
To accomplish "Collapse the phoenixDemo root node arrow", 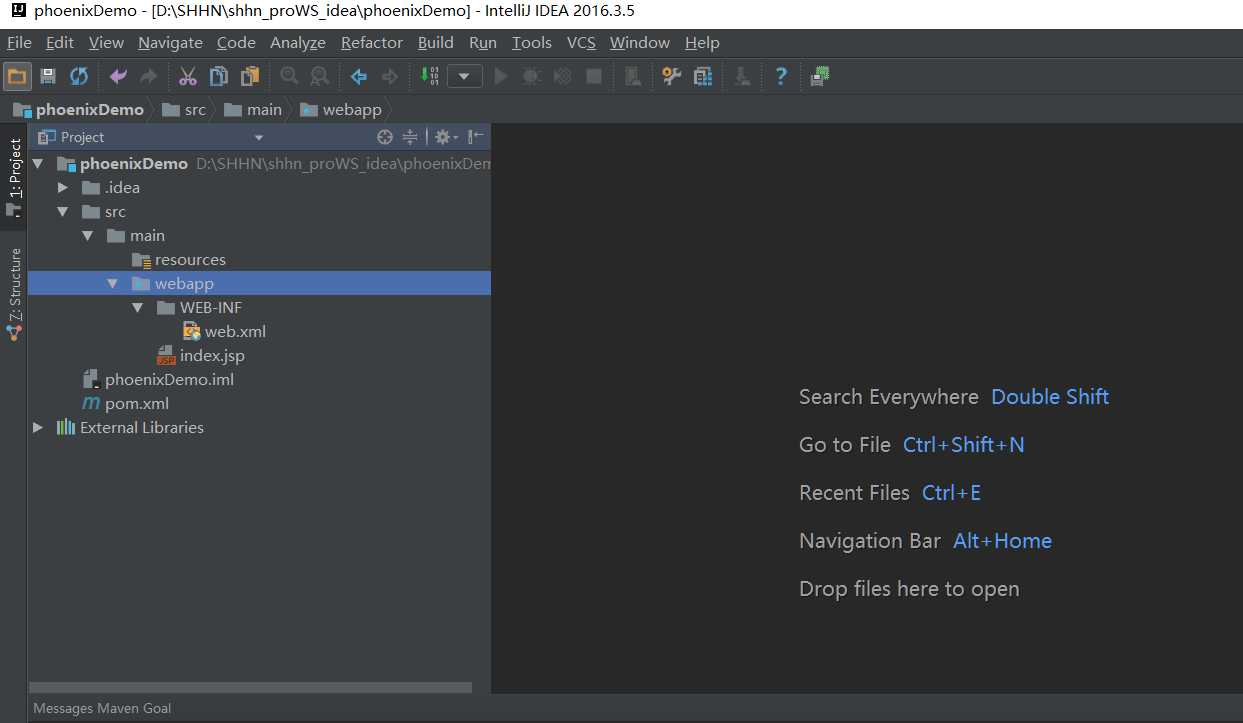I will pyautogui.click(x=38, y=163).
